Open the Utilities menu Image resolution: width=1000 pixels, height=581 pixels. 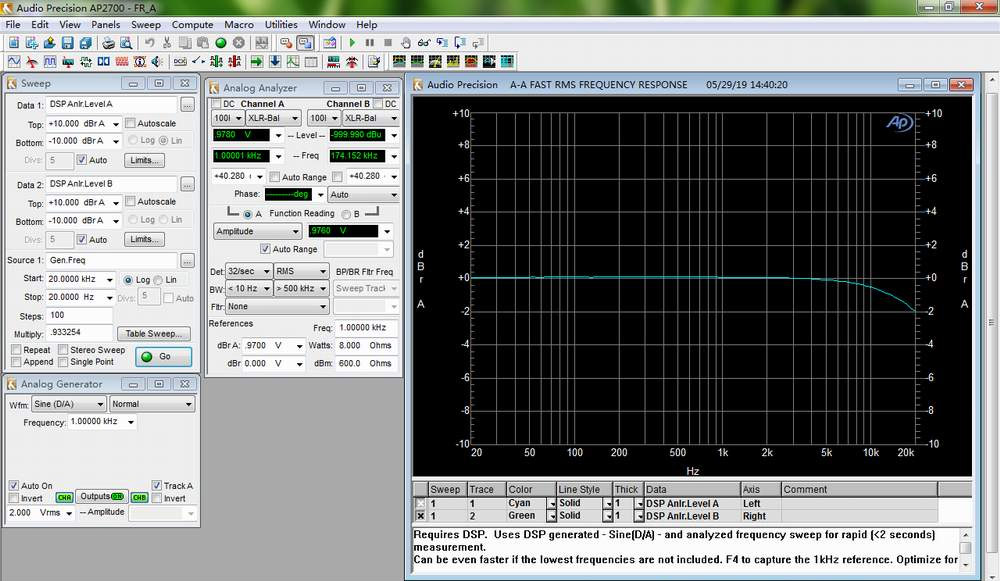[281, 24]
